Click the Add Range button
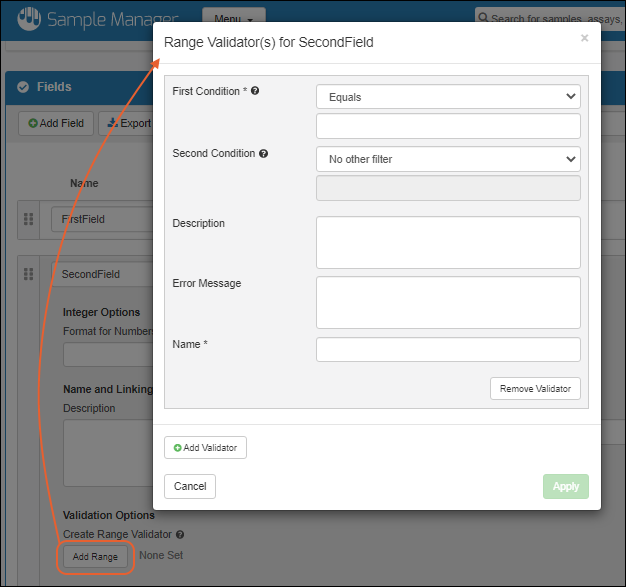The image size is (626, 587). pos(95,556)
